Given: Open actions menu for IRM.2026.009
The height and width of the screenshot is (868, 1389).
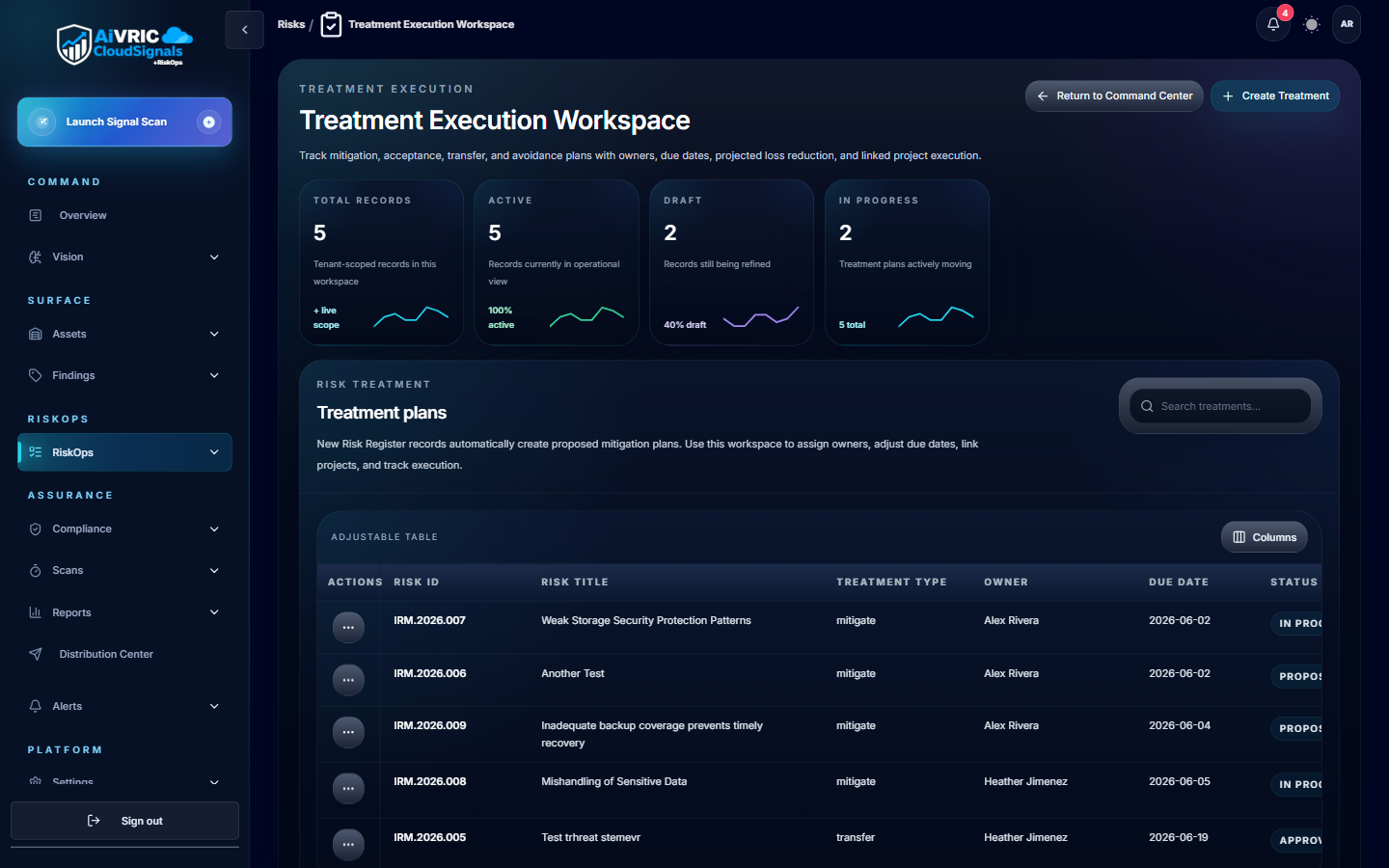Looking at the screenshot, I should pyautogui.click(x=348, y=732).
